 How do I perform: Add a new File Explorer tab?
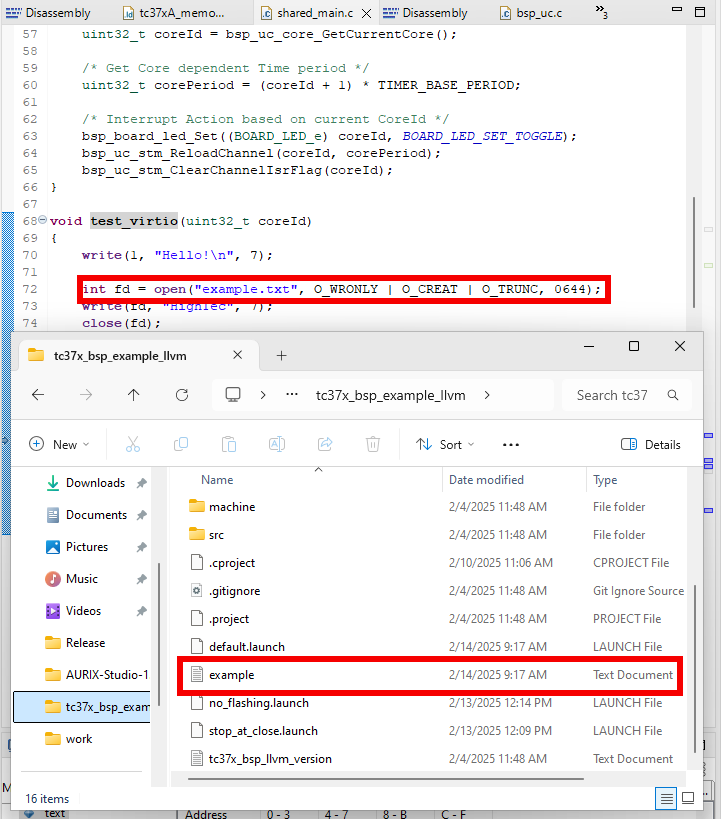point(281,356)
